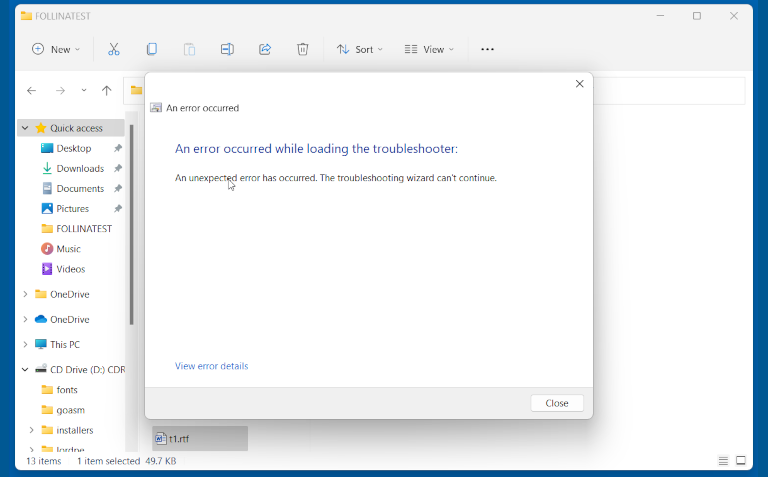
Task: Select the fonts folder in tree
Action: click(67, 390)
